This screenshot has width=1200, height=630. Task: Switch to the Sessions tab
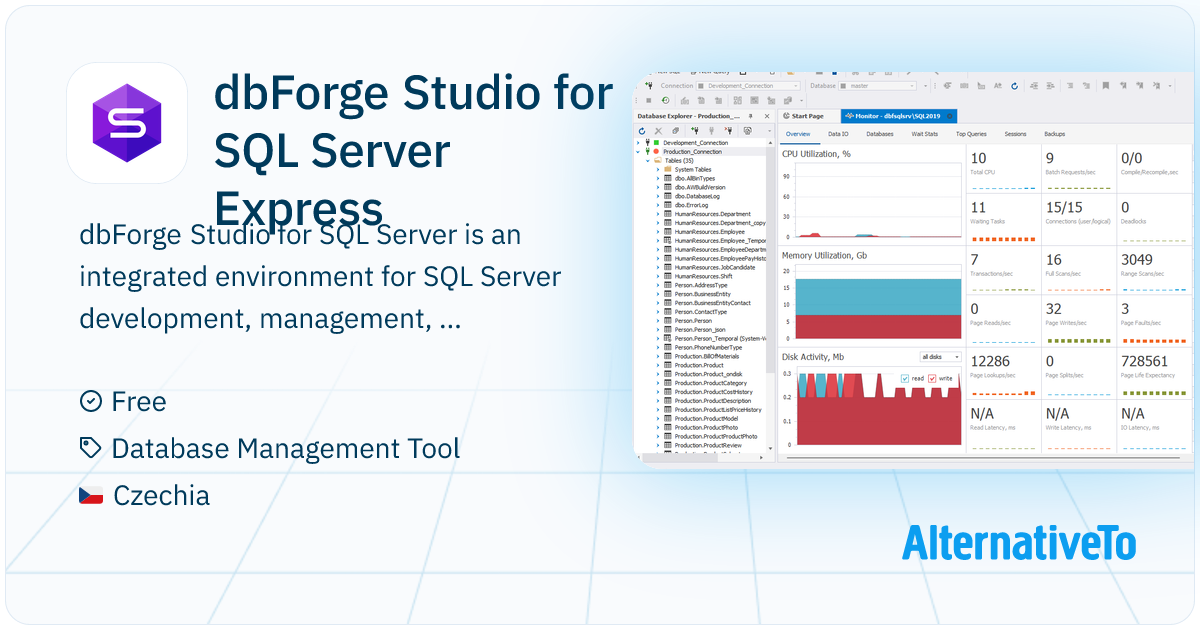1015,133
